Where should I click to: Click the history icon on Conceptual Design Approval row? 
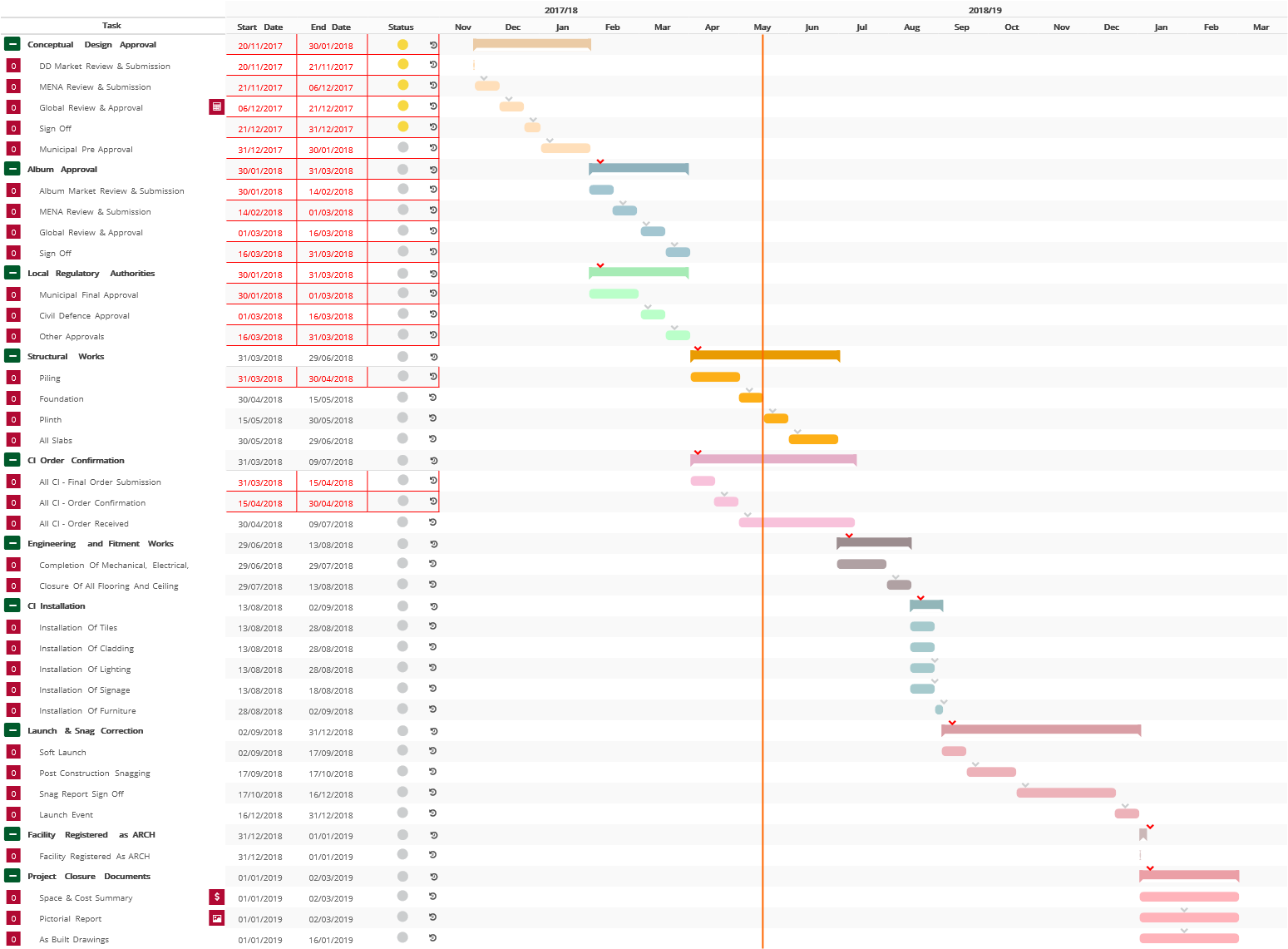click(x=433, y=44)
